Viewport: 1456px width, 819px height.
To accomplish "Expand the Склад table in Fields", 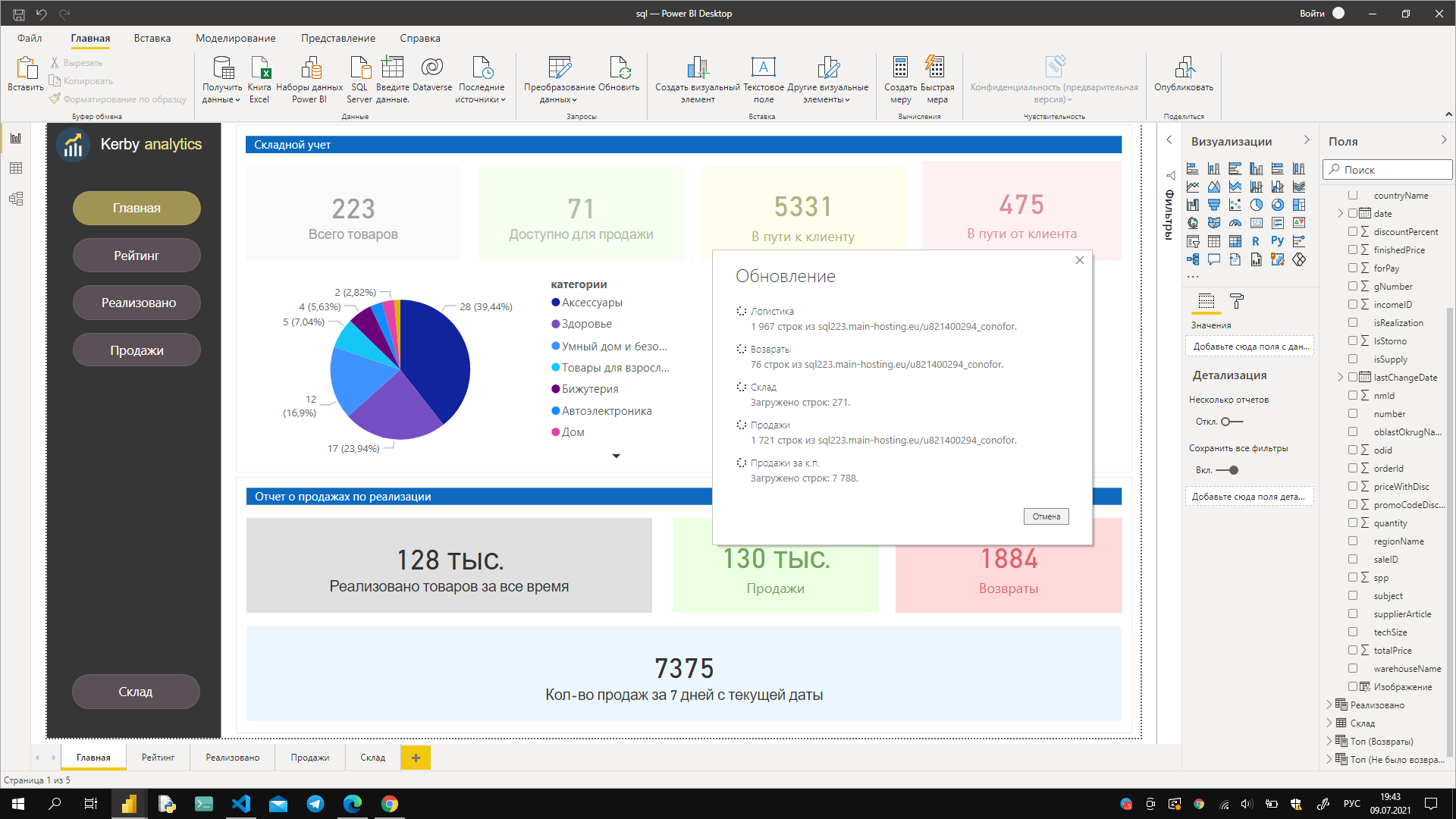I will click(x=1329, y=723).
